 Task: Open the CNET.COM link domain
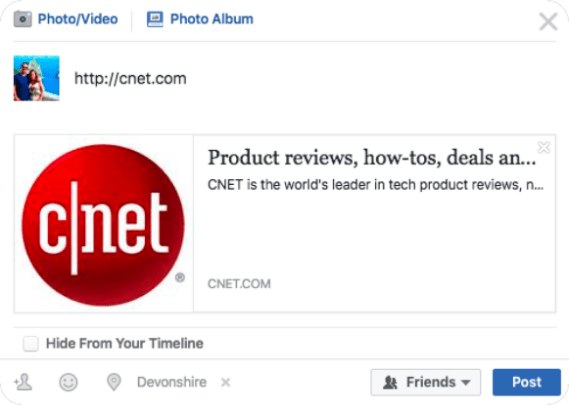(x=239, y=283)
